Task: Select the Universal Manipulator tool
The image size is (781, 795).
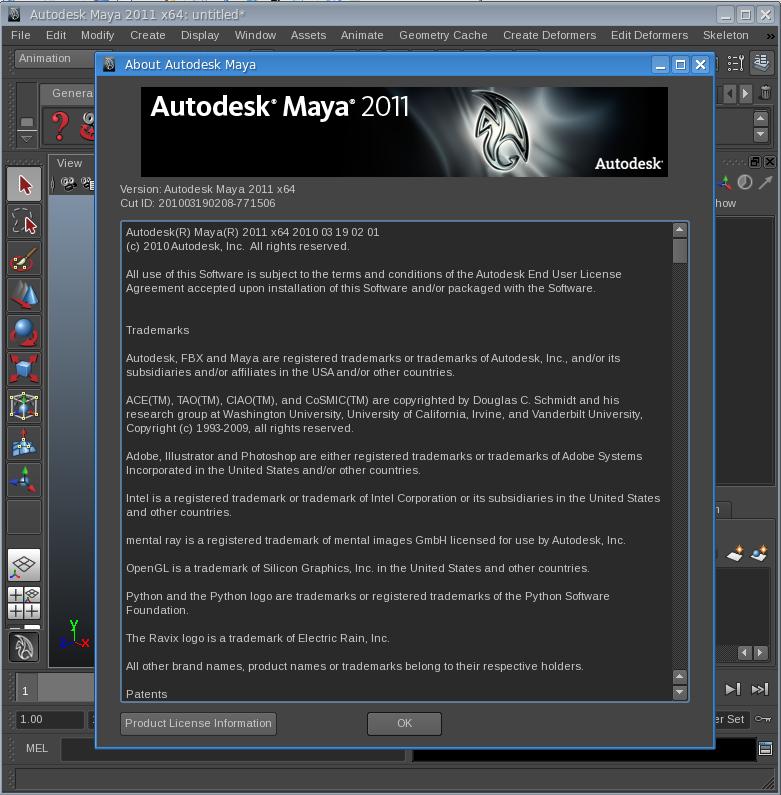Action: pyautogui.click(x=24, y=406)
